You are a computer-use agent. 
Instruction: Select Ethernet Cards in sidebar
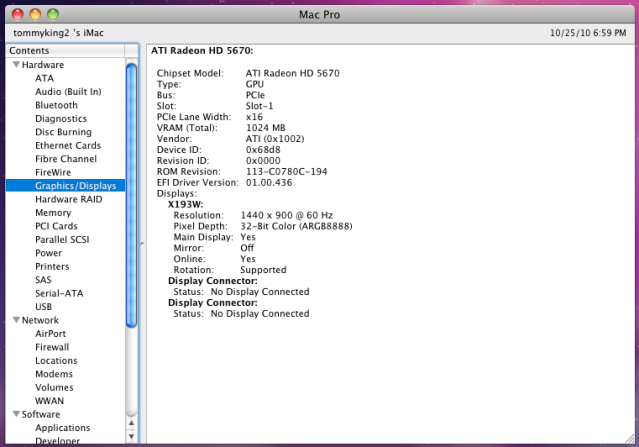point(68,146)
